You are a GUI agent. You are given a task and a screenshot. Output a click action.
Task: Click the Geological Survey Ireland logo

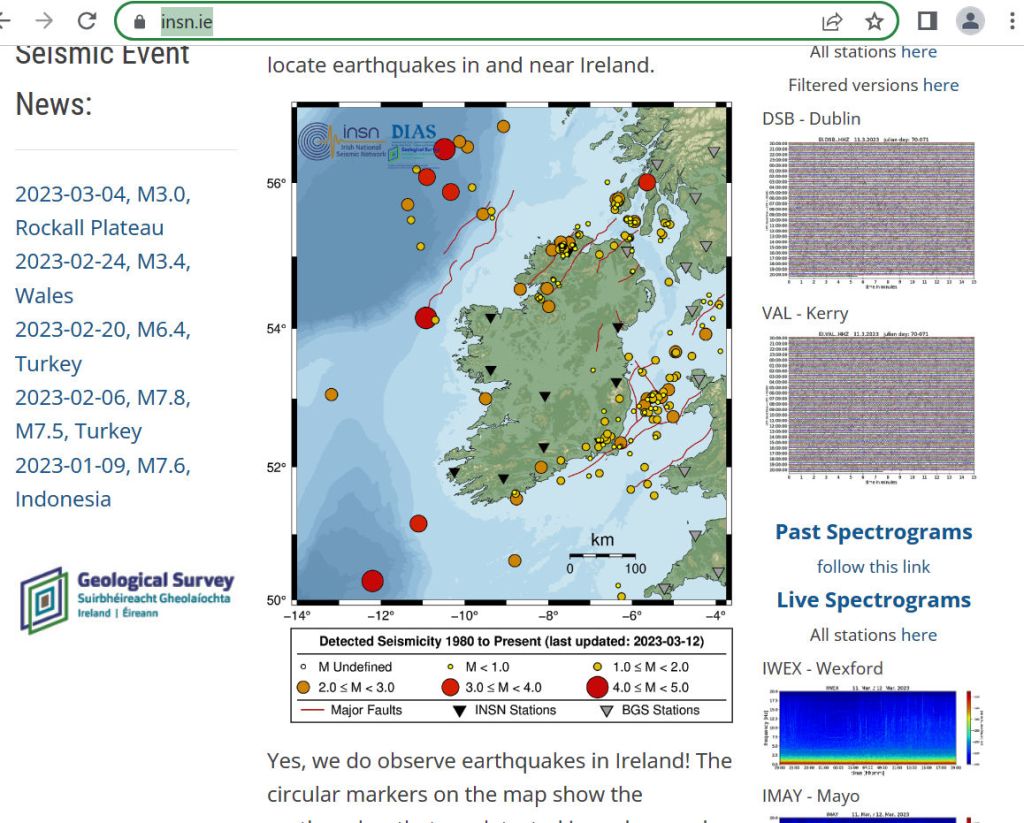click(x=127, y=600)
